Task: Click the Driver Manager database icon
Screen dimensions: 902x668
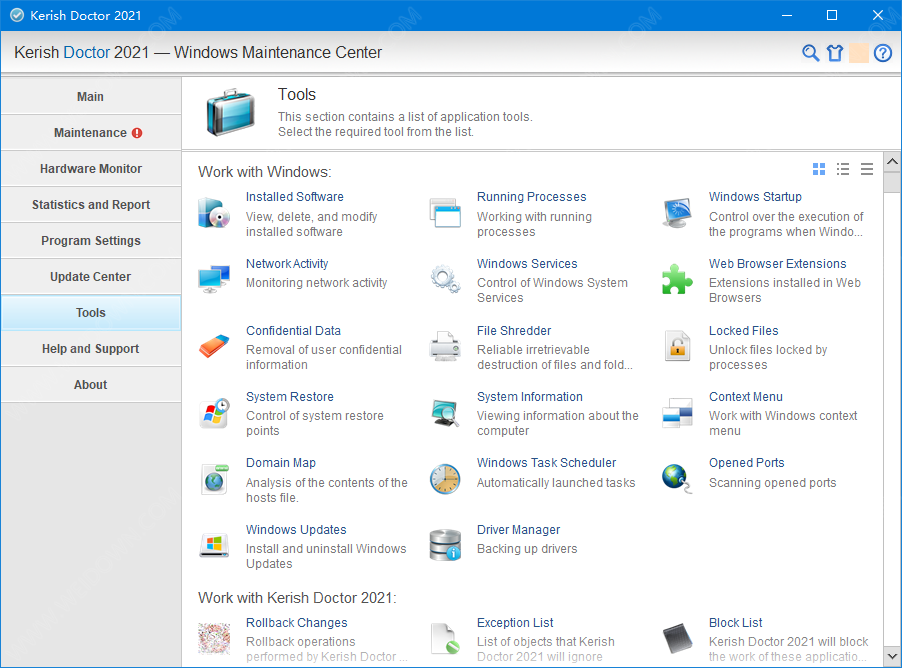Action: coord(445,545)
